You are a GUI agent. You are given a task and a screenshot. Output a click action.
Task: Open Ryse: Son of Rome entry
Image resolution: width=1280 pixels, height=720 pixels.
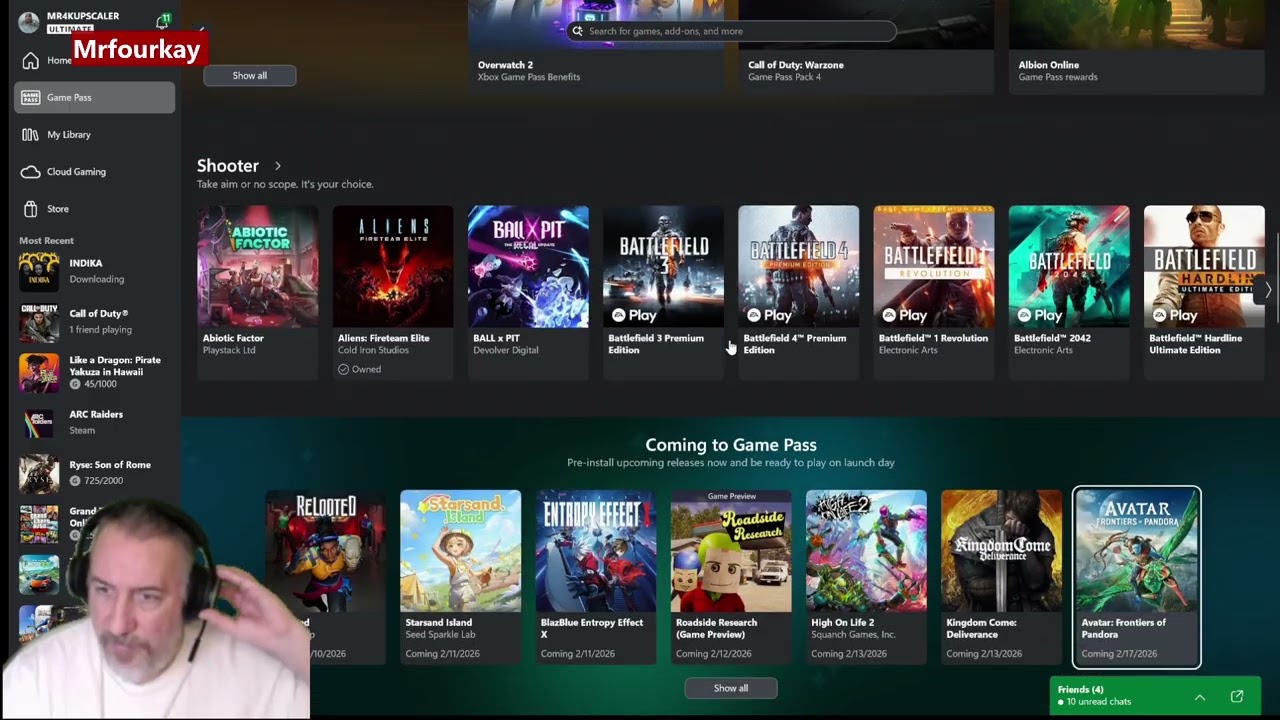[96, 473]
